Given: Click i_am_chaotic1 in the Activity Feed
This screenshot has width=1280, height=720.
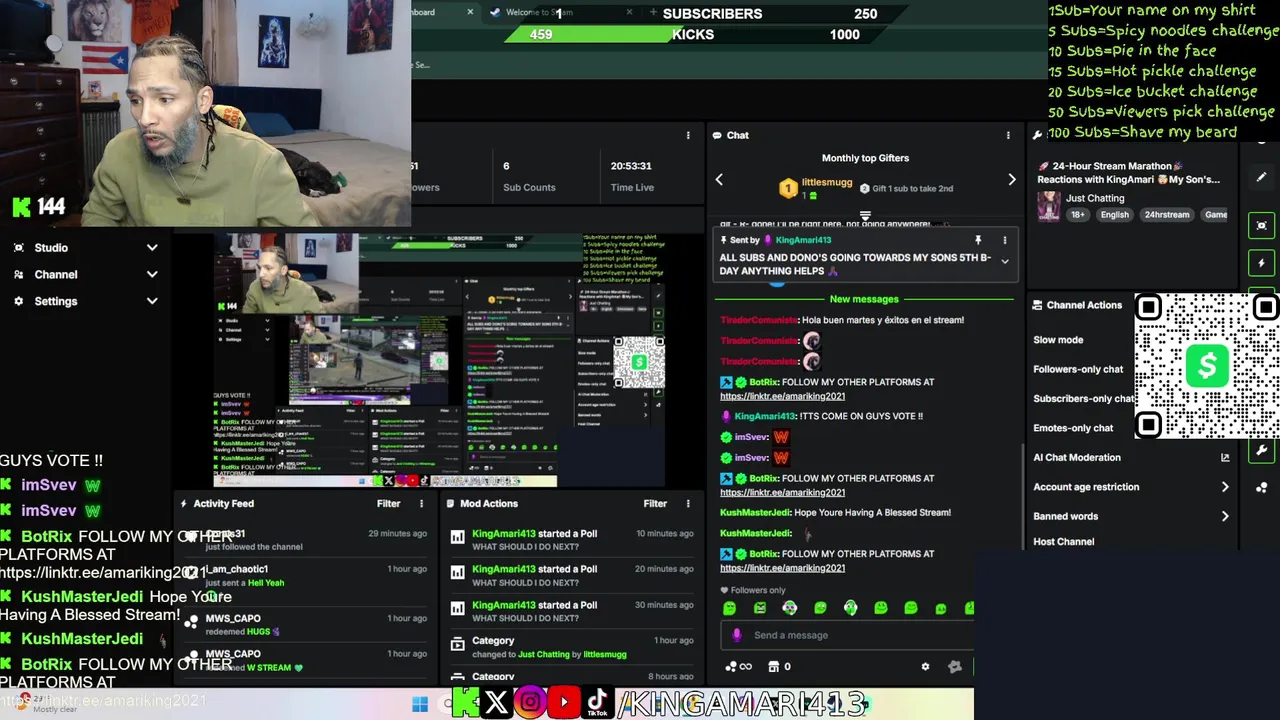Looking at the screenshot, I should point(237,569).
